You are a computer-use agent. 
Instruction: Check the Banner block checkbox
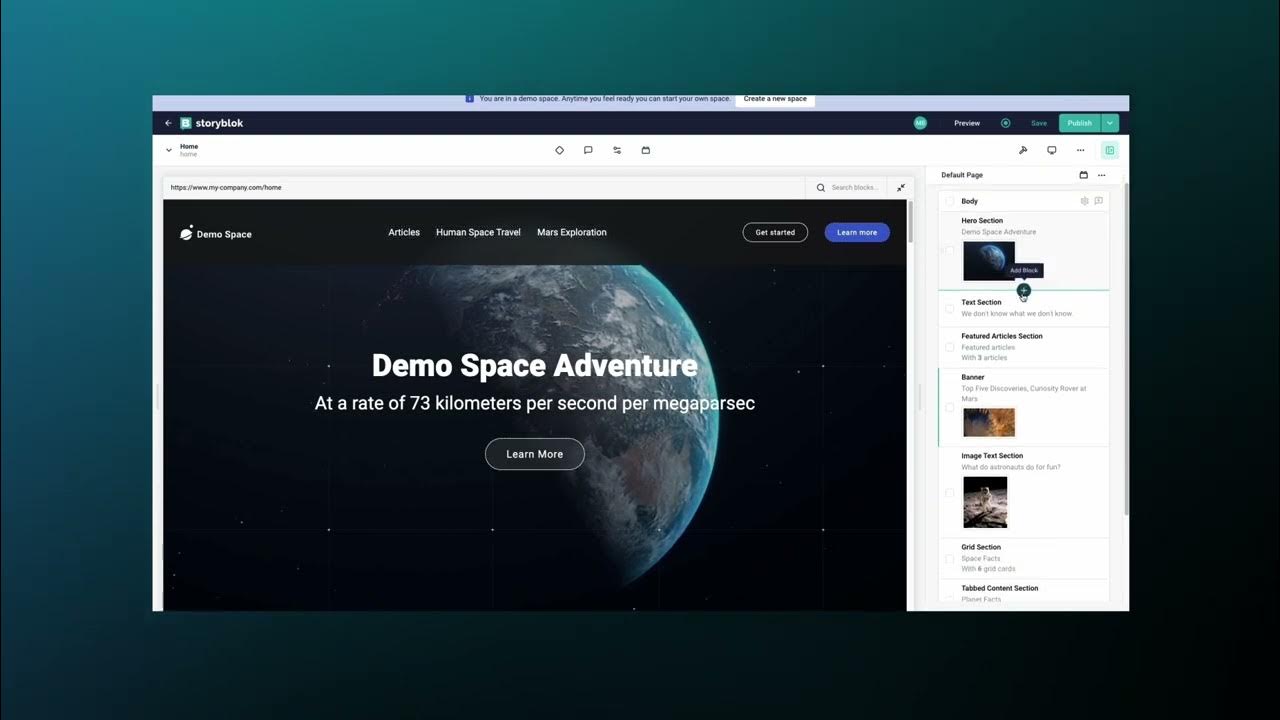[x=949, y=407]
